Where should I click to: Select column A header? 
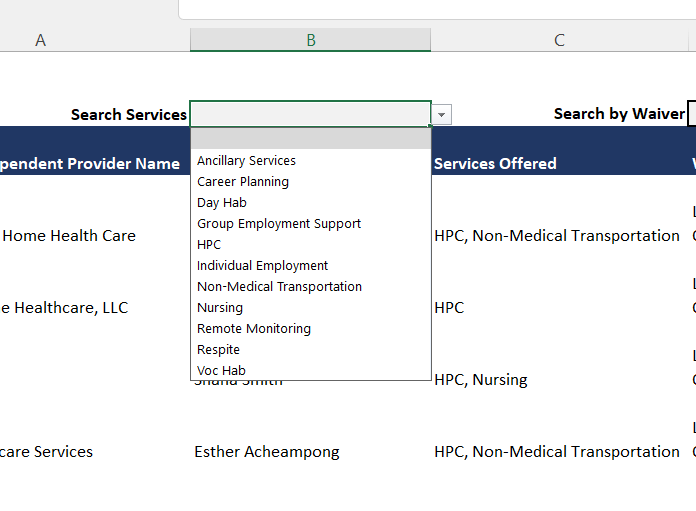pos(40,40)
